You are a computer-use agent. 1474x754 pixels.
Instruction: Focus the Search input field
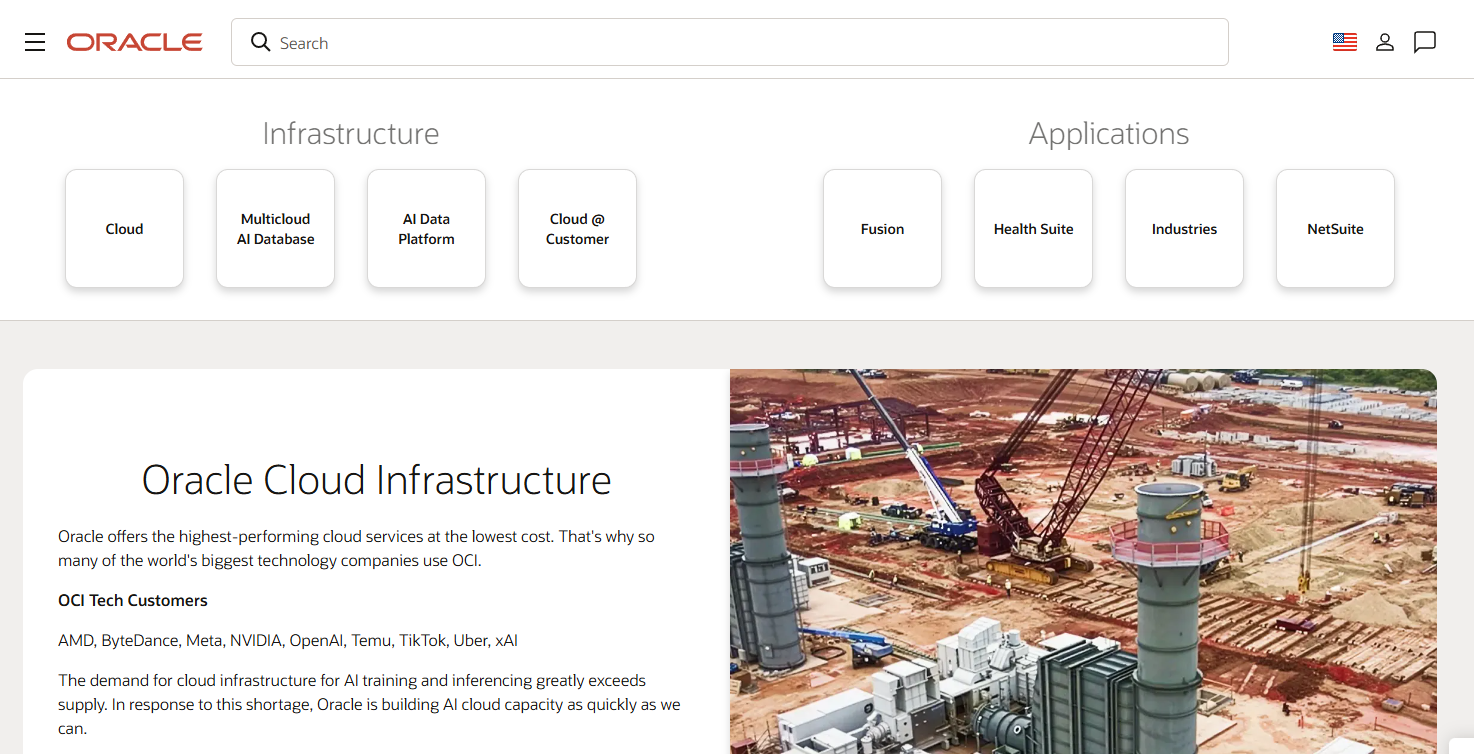[x=730, y=42]
